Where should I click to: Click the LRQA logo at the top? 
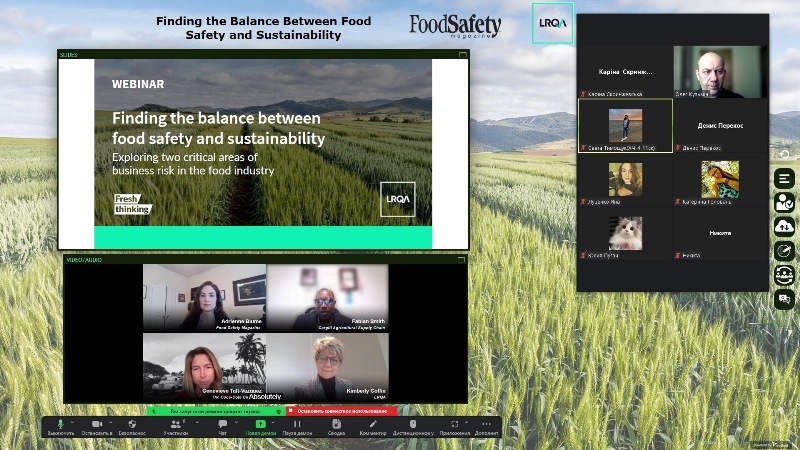(553, 23)
